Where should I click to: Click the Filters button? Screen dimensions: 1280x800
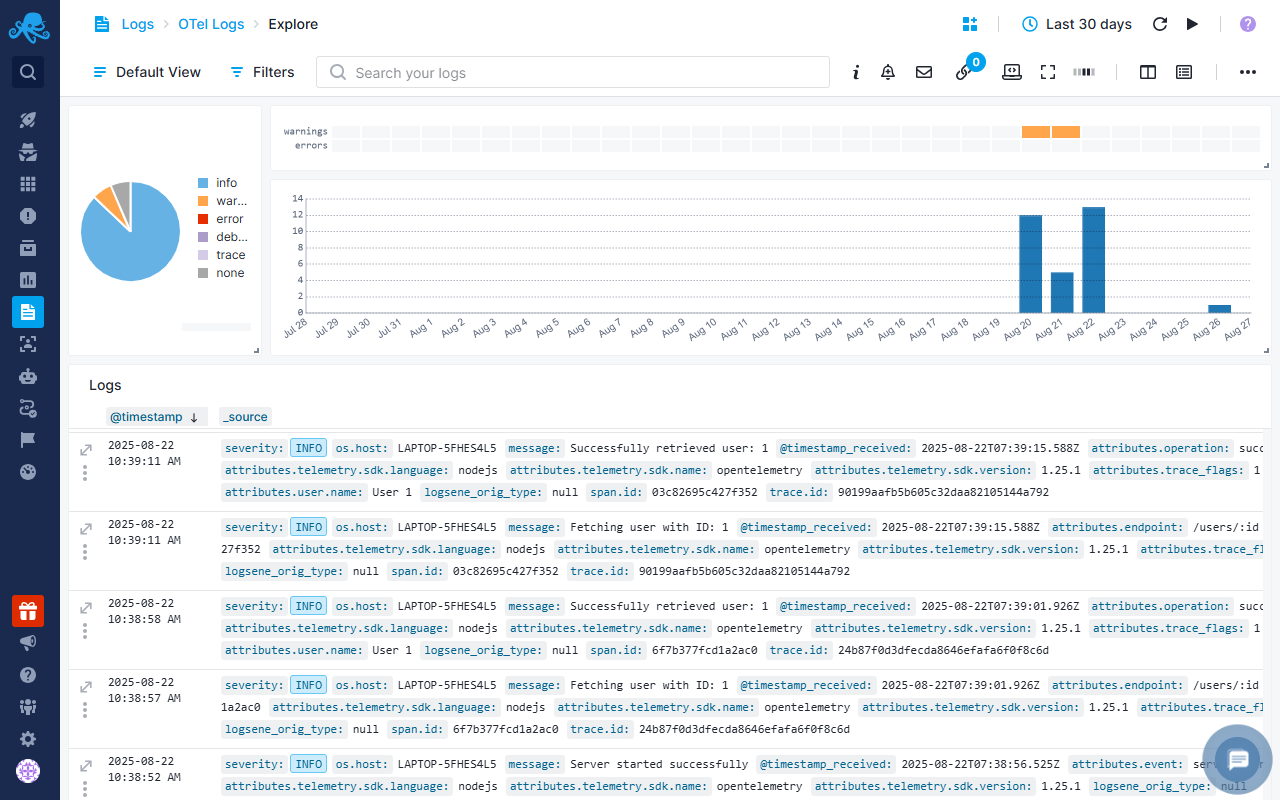(x=262, y=72)
